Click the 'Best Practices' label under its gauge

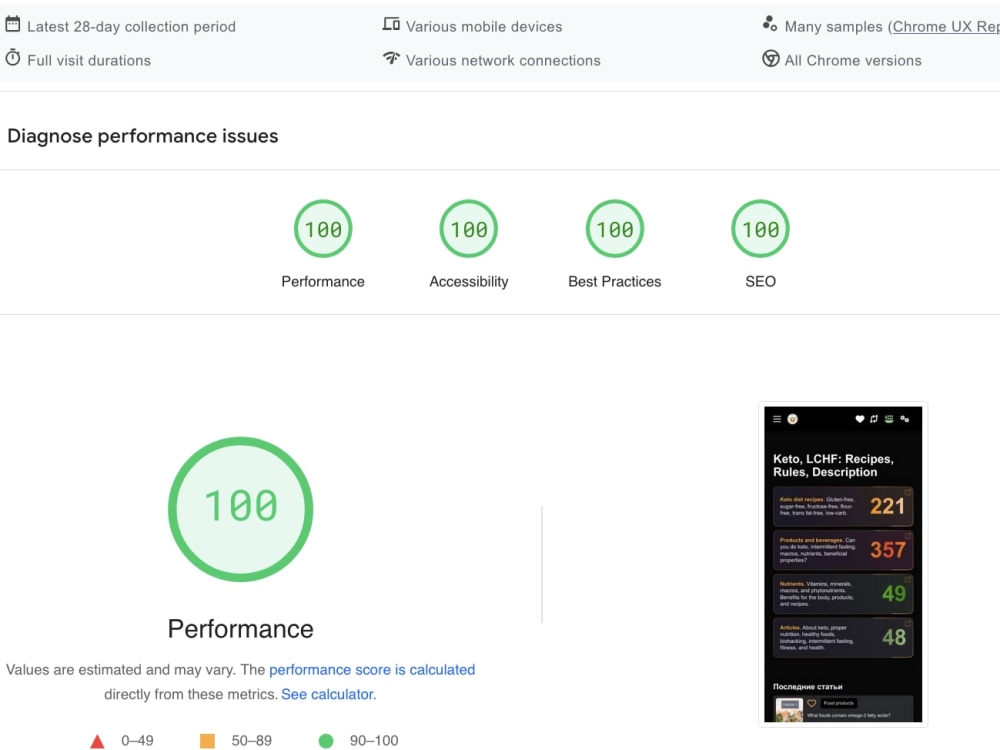click(x=615, y=282)
